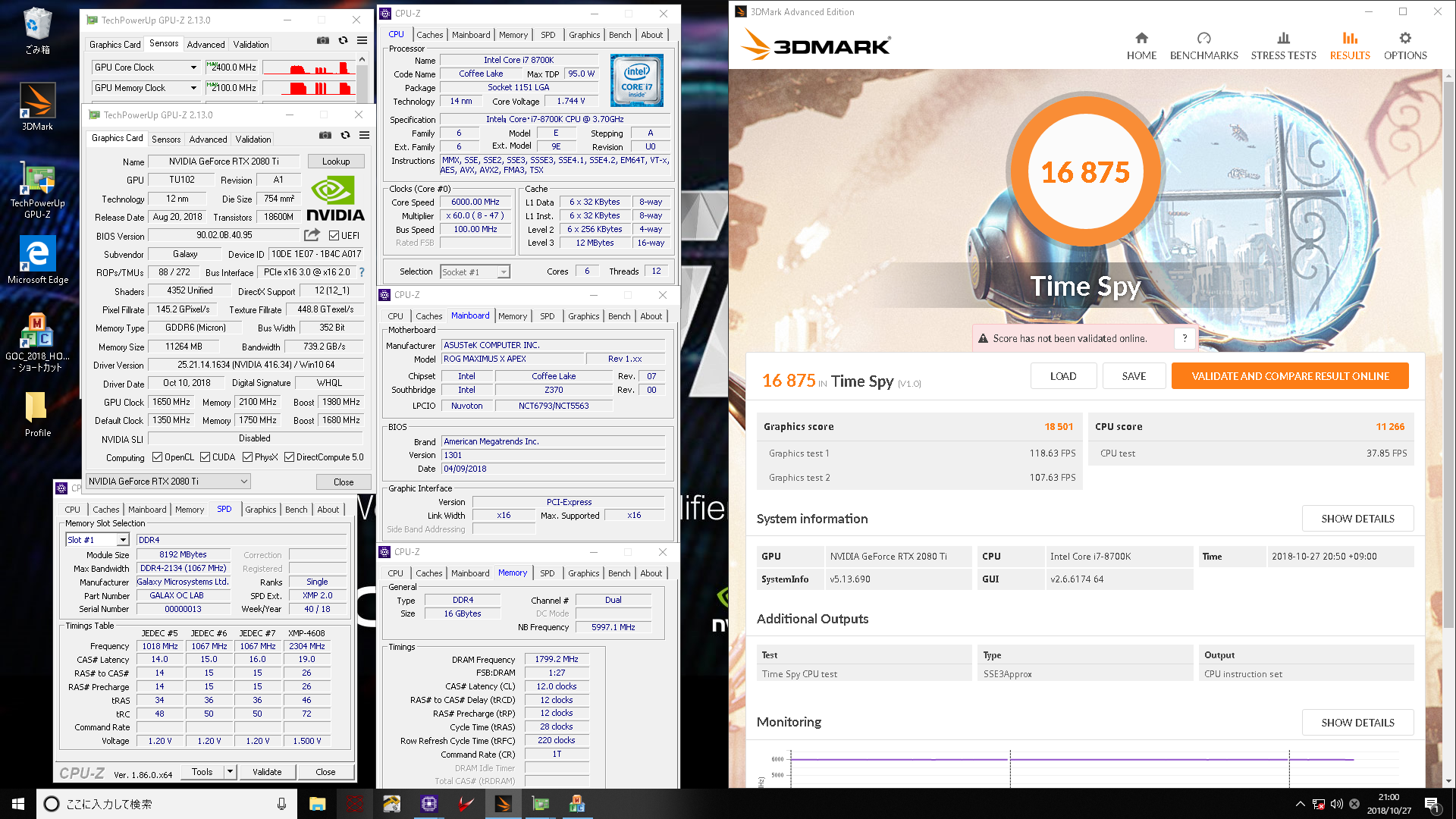Open hamburger menu in GPU-Z Graphics Card window
Screen dimensions: 1456x819
[365, 136]
